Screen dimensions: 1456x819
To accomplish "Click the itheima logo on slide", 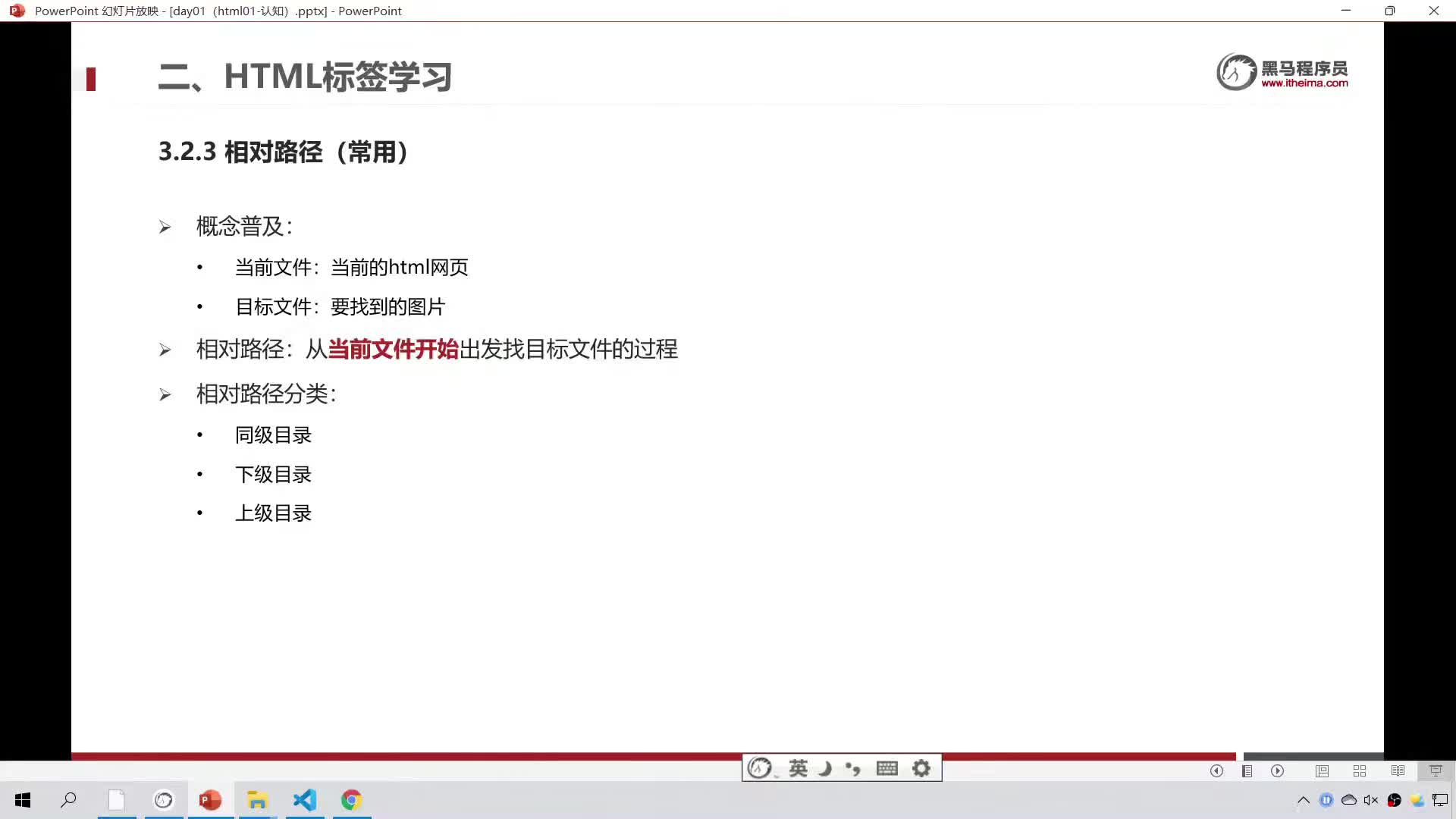I will (1282, 72).
